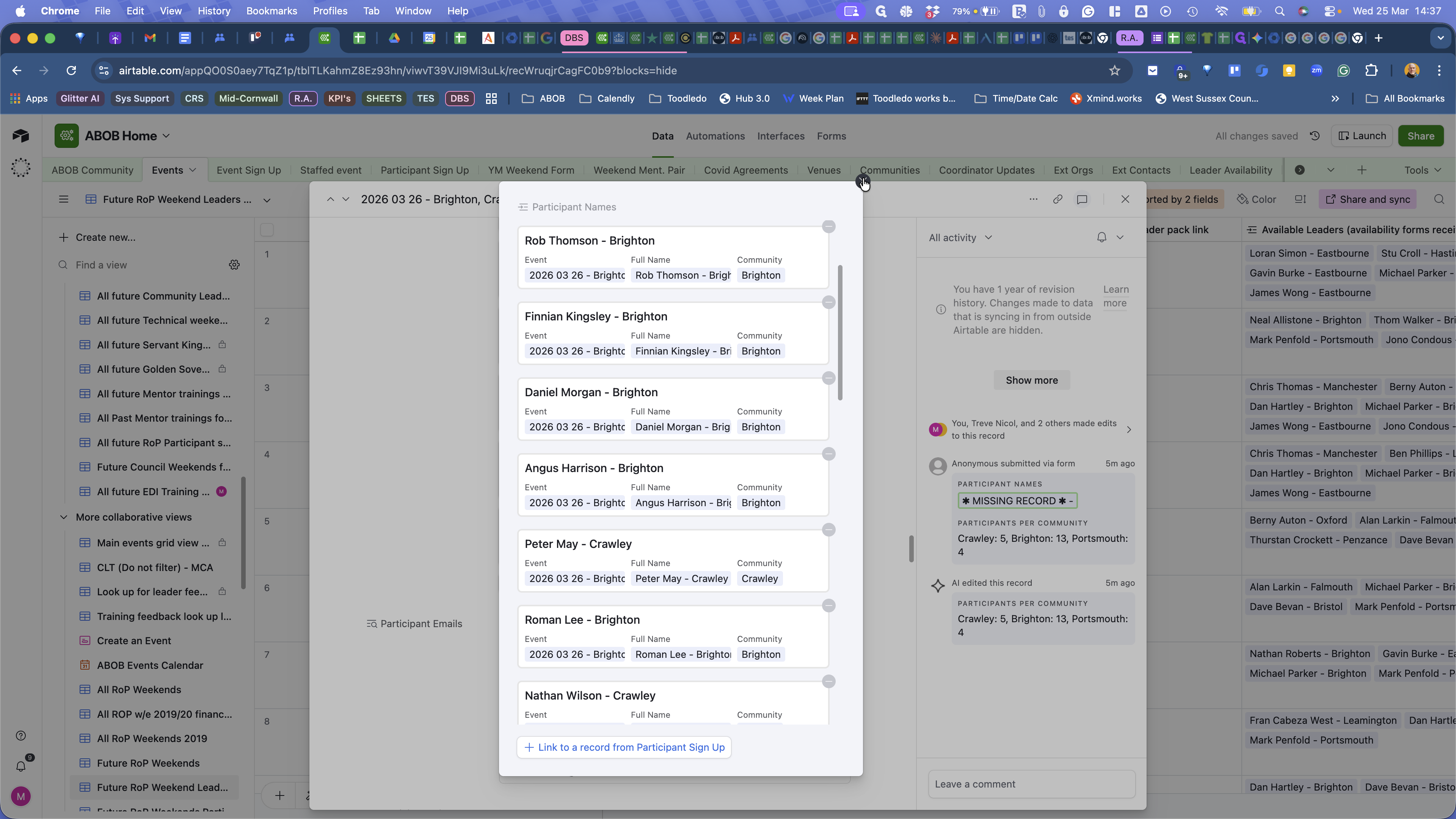Open the record's more options ellipsis
The width and height of the screenshot is (1456, 819).
pos(1033,199)
